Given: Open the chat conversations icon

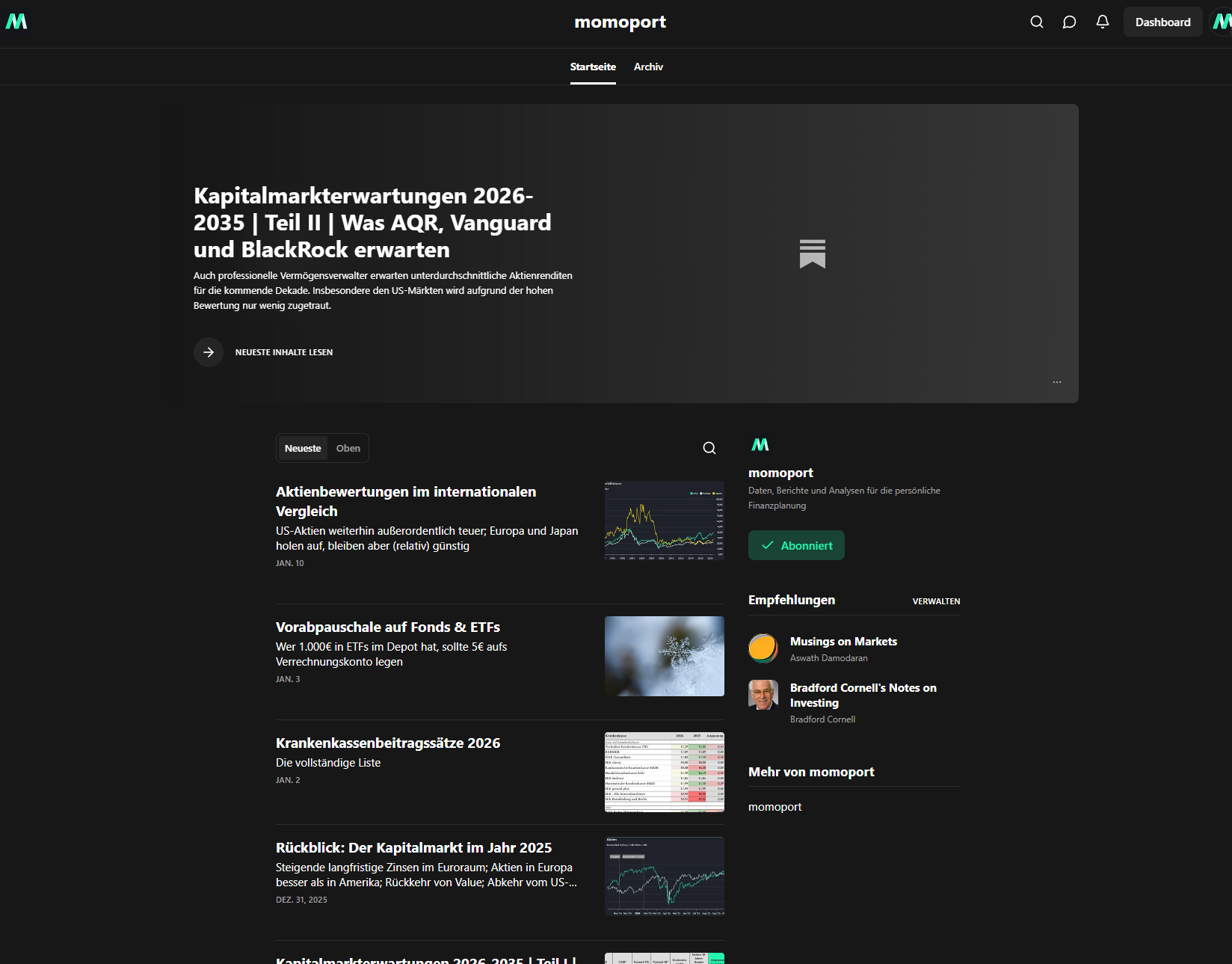Looking at the screenshot, I should (x=1070, y=22).
